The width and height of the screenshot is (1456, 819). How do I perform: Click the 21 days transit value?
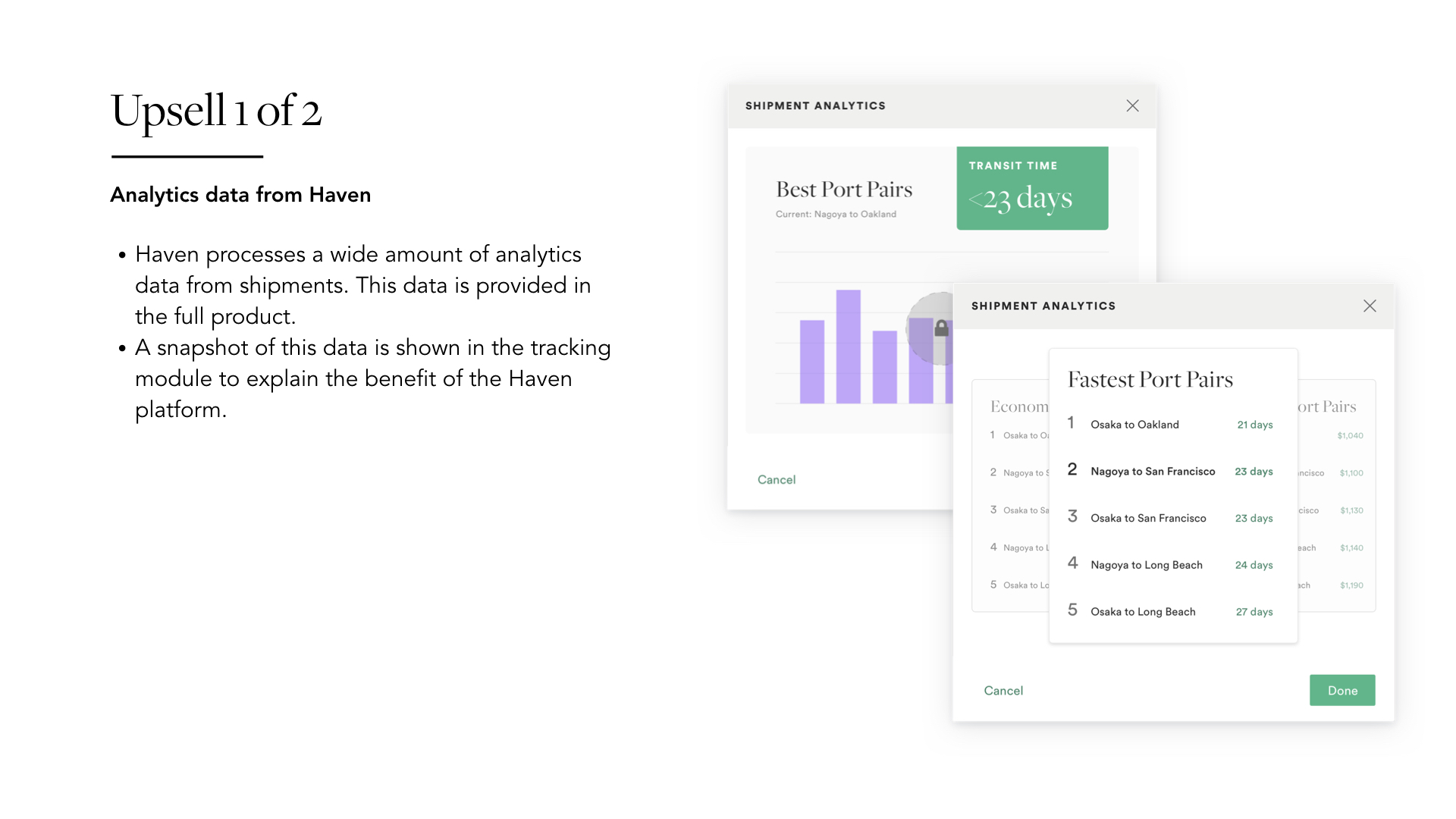coord(1254,425)
